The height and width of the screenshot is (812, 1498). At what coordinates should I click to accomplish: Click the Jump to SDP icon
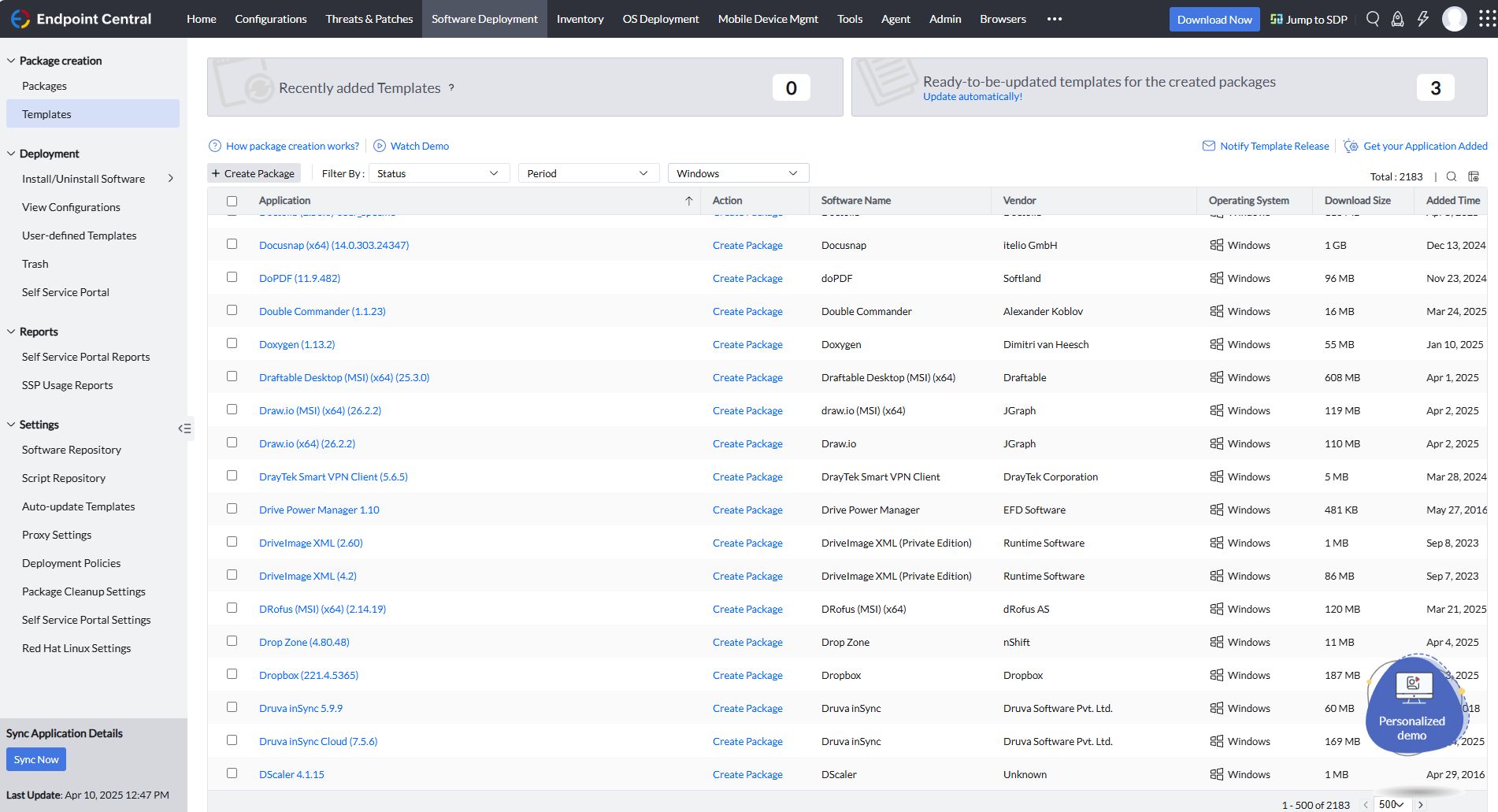click(1277, 19)
